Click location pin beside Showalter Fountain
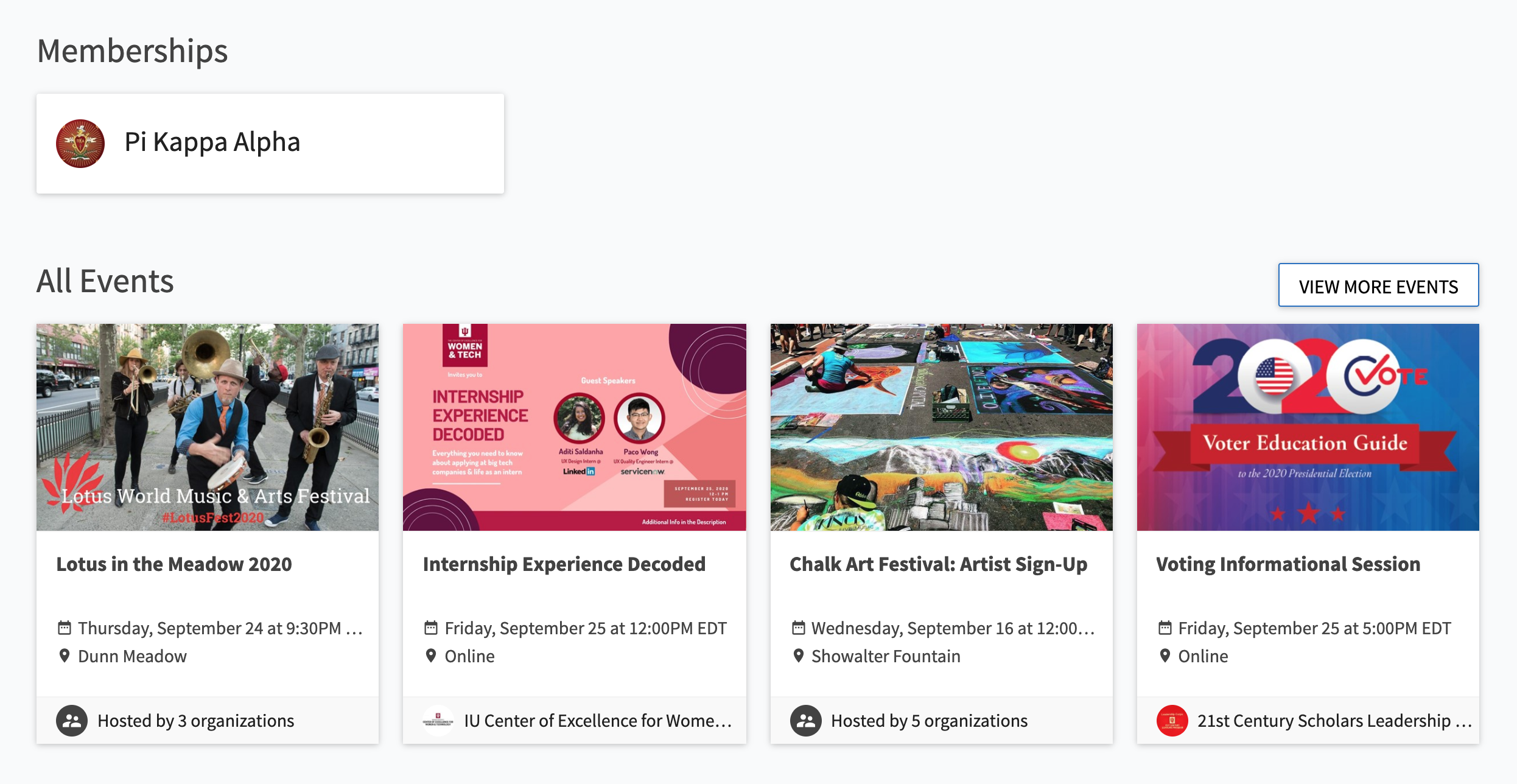Image resolution: width=1517 pixels, height=784 pixels. point(798,656)
